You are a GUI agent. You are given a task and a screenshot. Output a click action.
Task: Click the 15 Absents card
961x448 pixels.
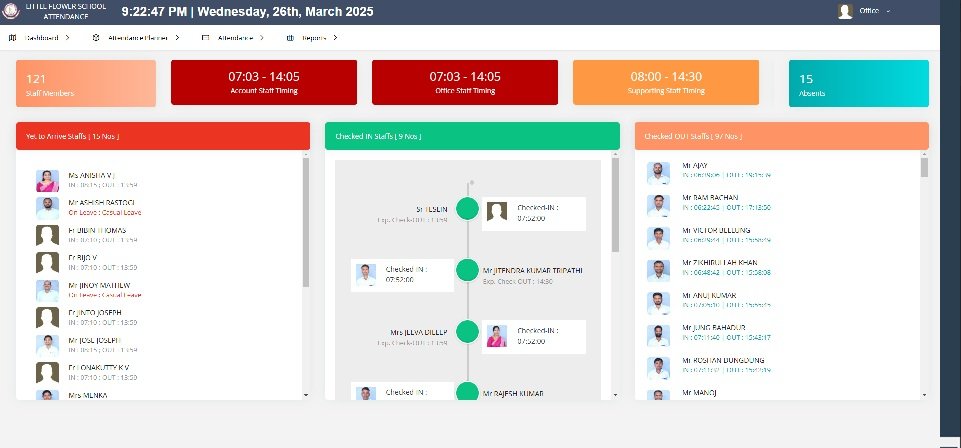[x=859, y=83]
